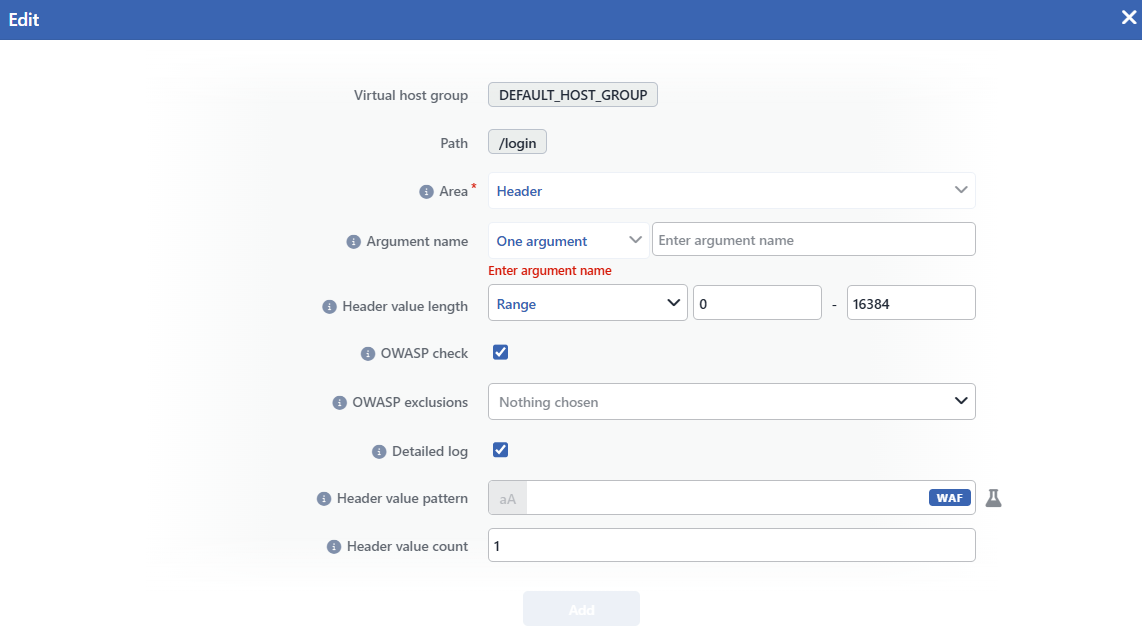Click the info icon beside Header value pattern
Image resolution: width=1142 pixels, height=636 pixels.
click(324, 499)
